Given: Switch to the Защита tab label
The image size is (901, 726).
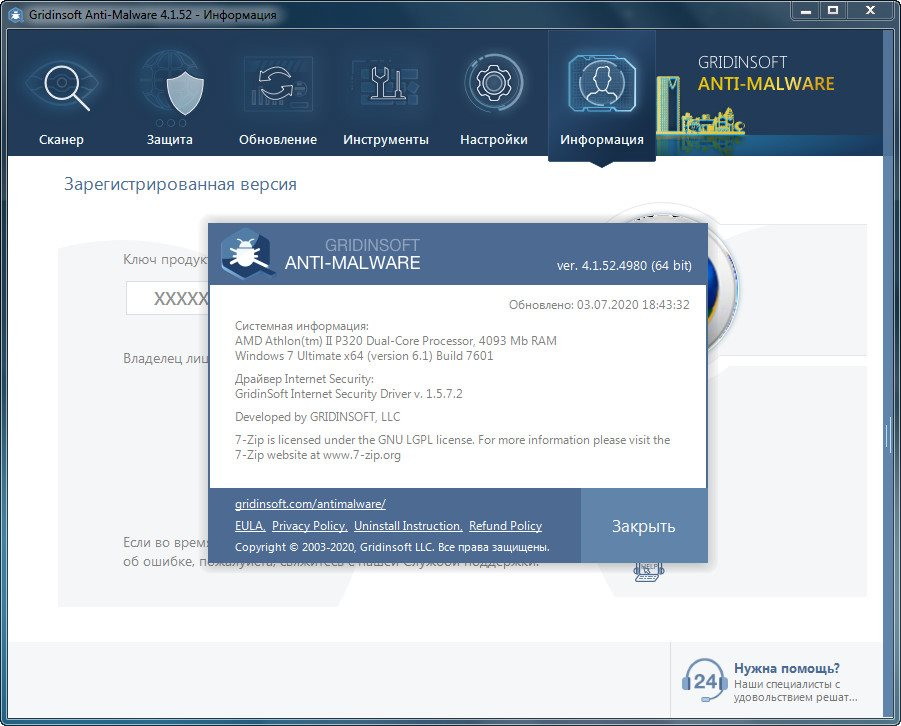Looking at the screenshot, I should 170,140.
